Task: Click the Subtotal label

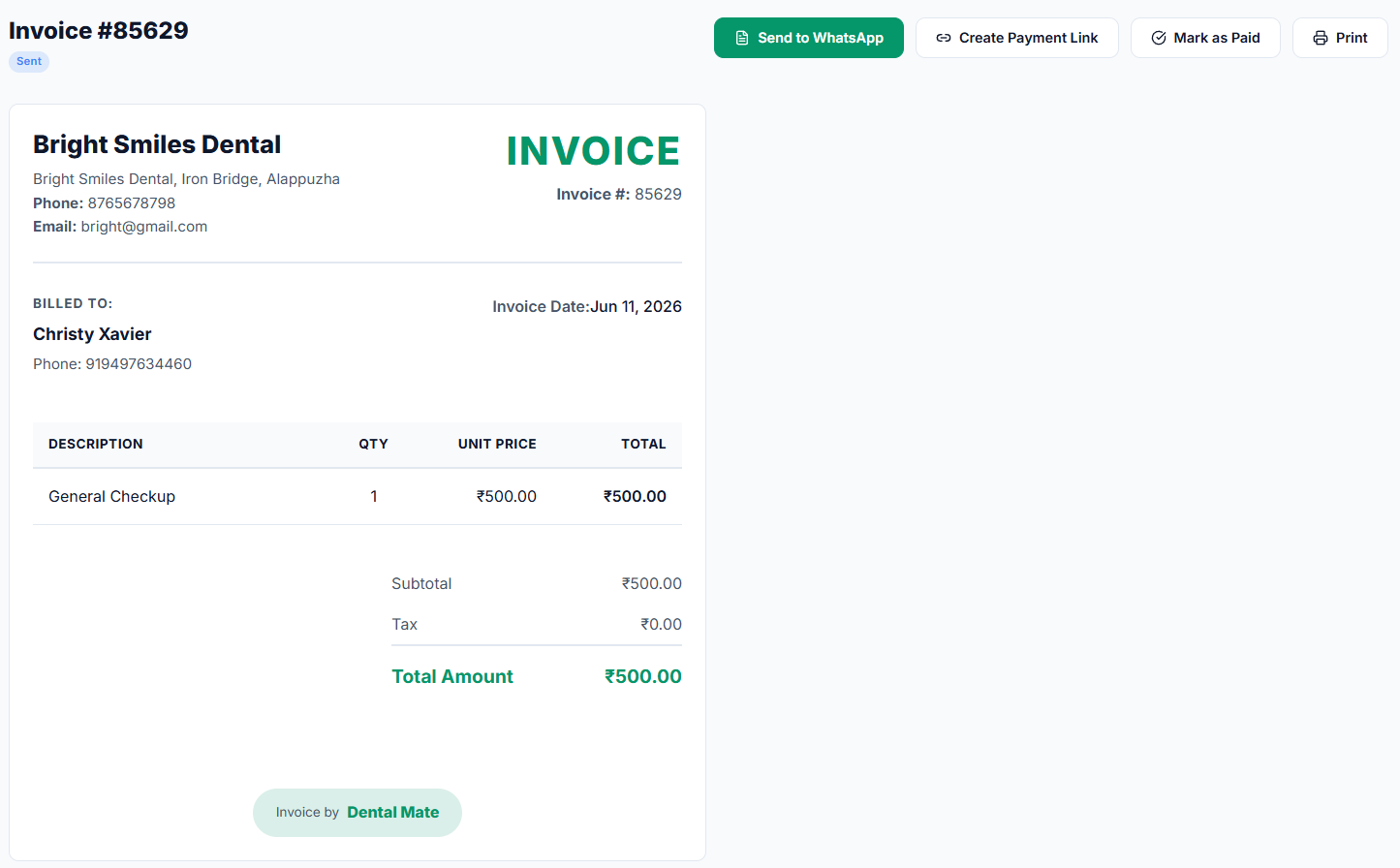Action: click(x=421, y=583)
